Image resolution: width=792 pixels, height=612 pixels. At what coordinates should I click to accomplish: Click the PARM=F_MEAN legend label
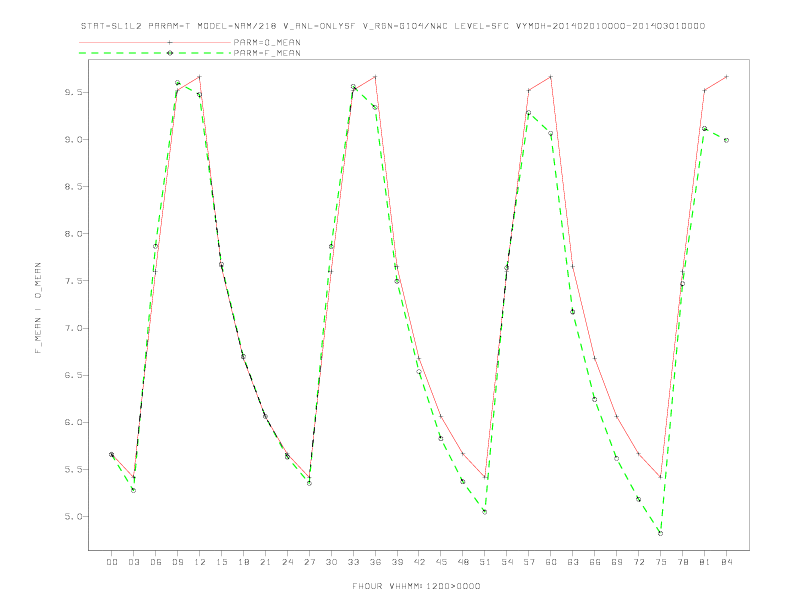[267, 53]
